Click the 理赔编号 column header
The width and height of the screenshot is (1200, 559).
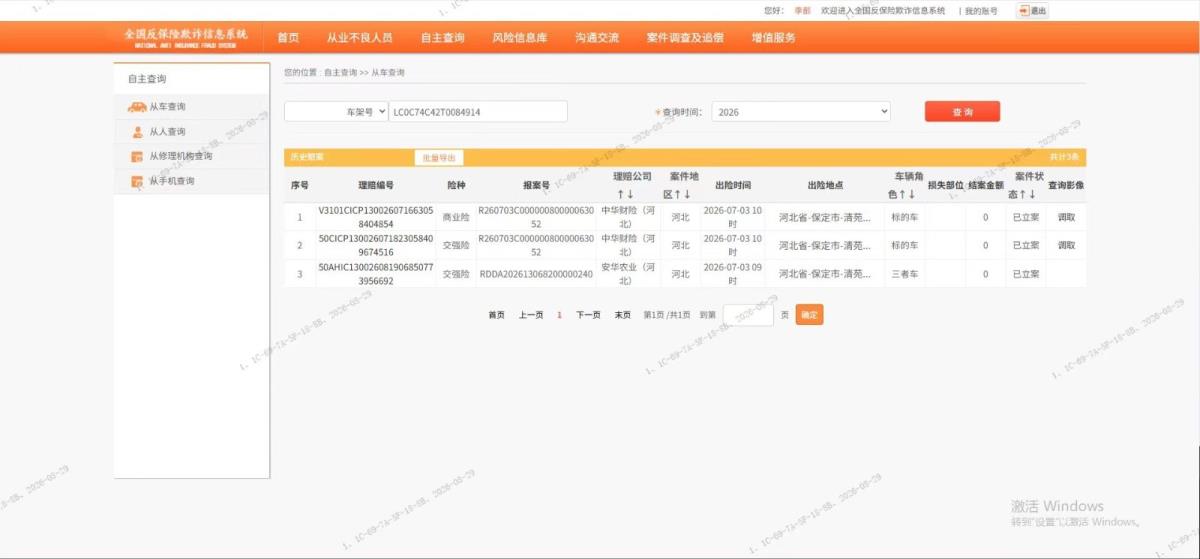tap(376, 186)
